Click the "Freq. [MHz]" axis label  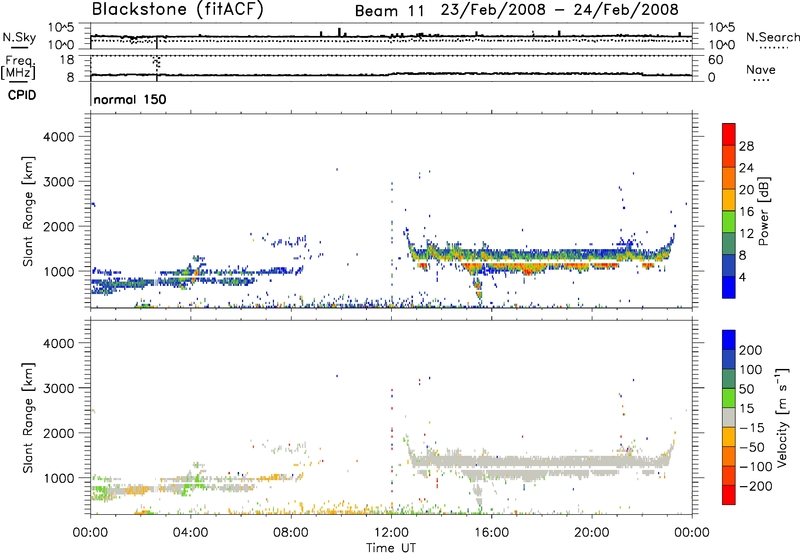pyautogui.click(x=18, y=67)
